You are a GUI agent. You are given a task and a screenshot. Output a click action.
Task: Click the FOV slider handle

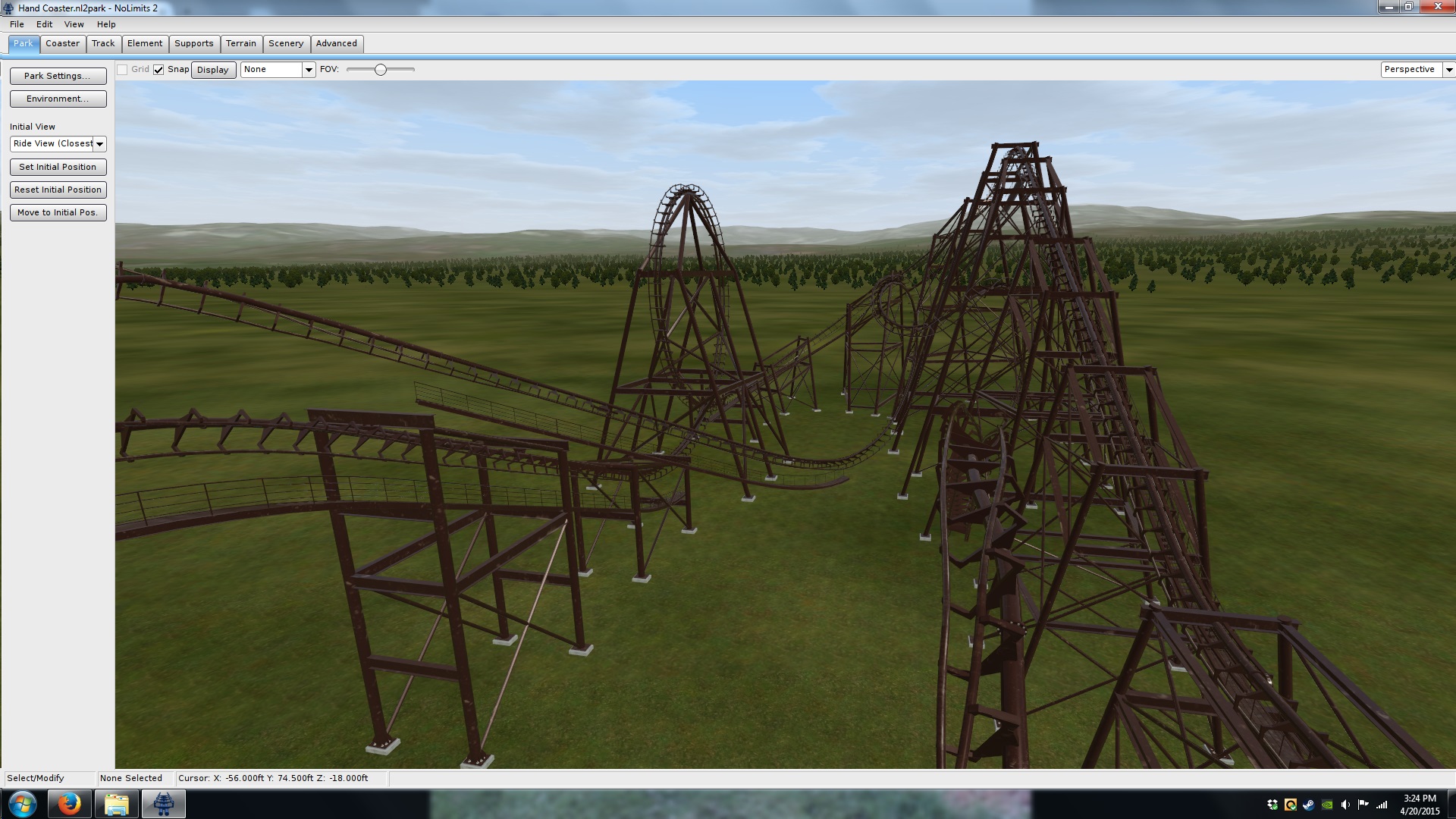pos(381,70)
